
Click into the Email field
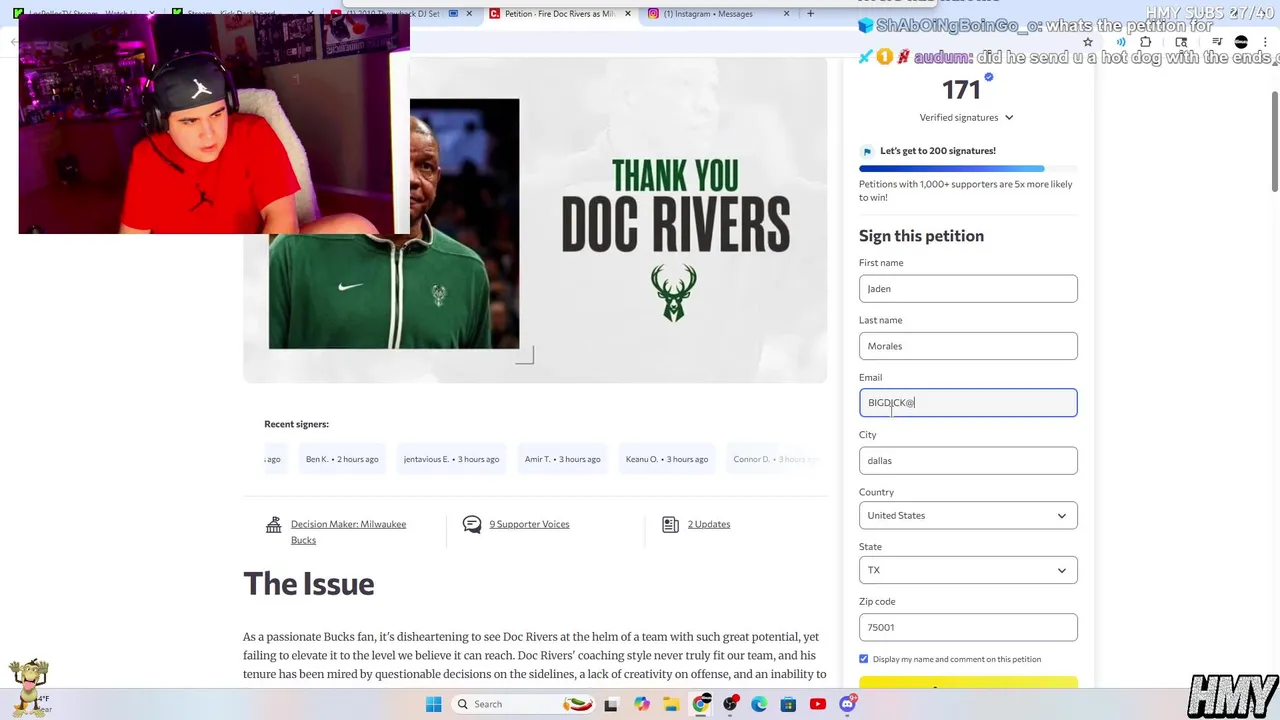[968, 403]
